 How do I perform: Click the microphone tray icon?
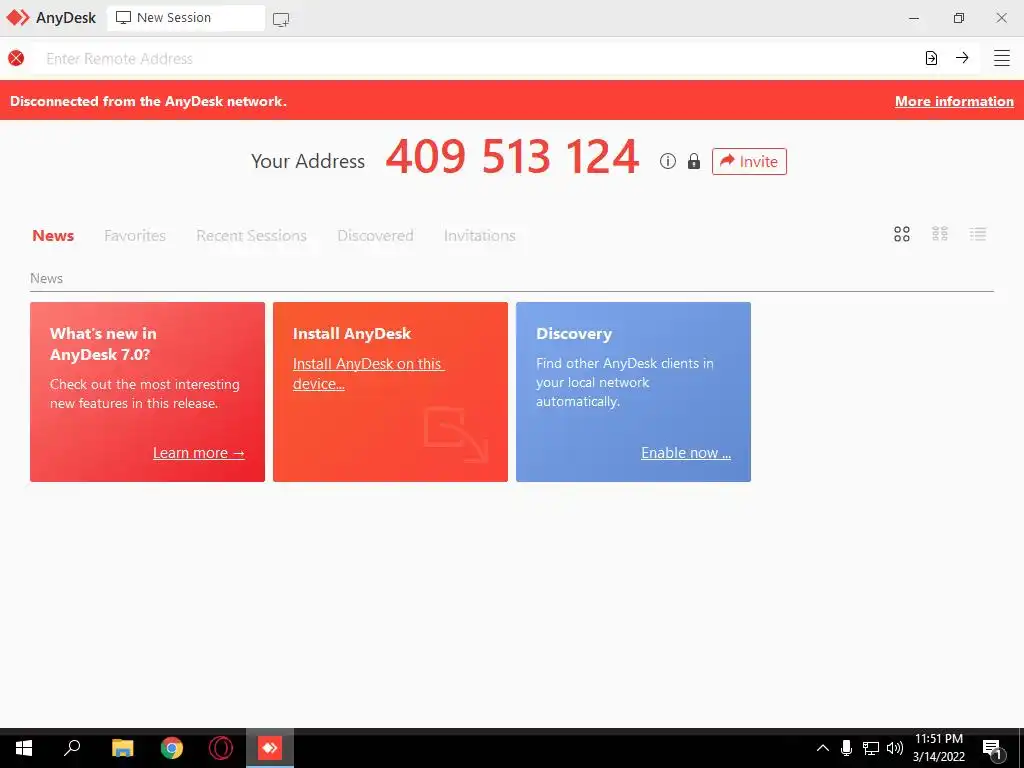(x=846, y=748)
